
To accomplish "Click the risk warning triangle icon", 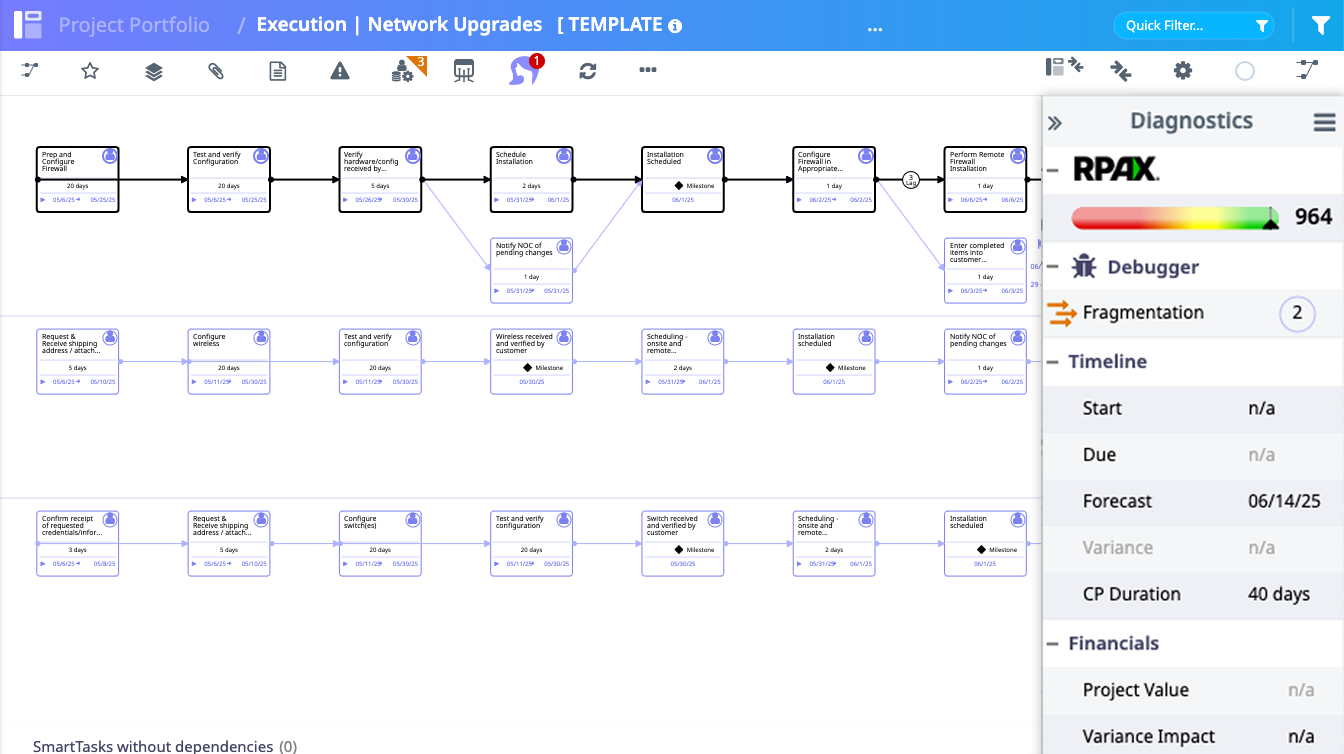I will pyautogui.click(x=338, y=70).
